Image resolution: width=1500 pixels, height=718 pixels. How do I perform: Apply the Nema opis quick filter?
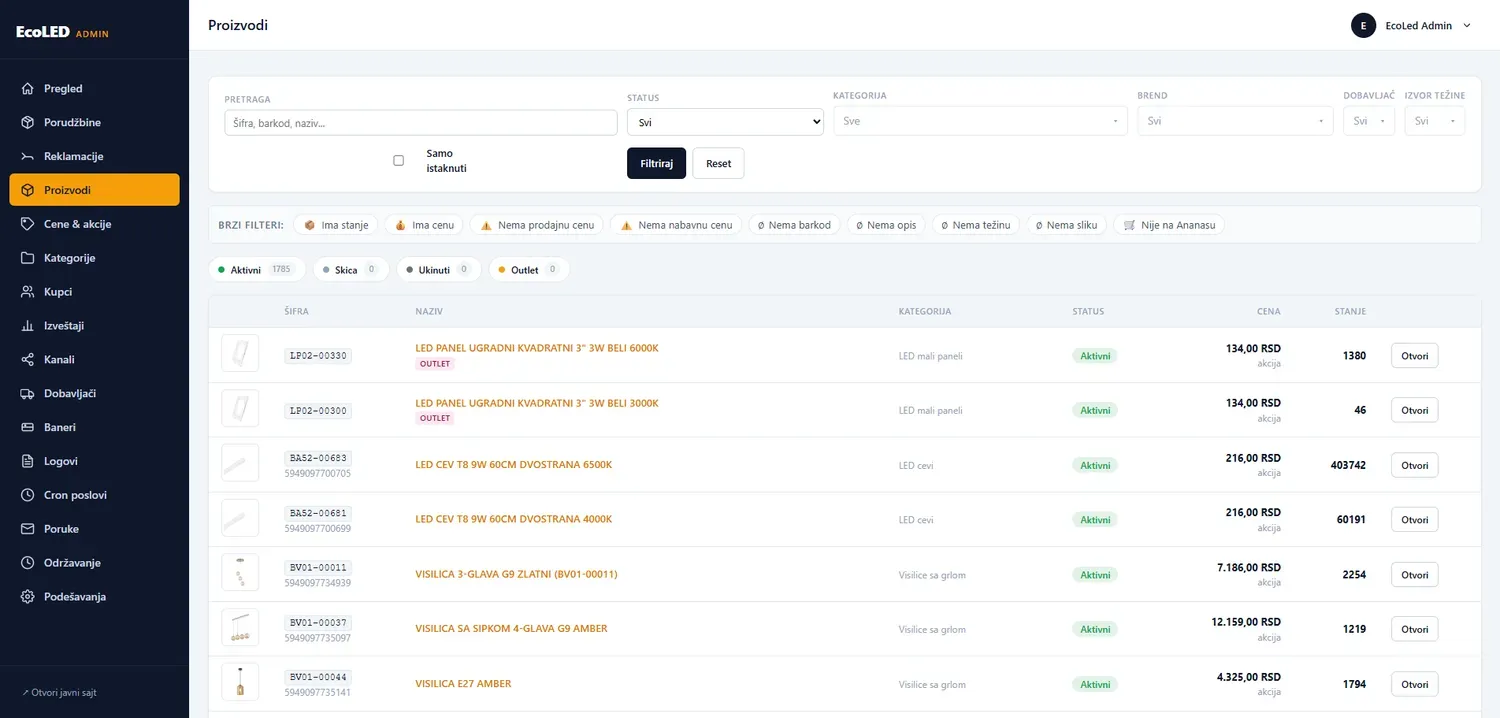point(886,225)
